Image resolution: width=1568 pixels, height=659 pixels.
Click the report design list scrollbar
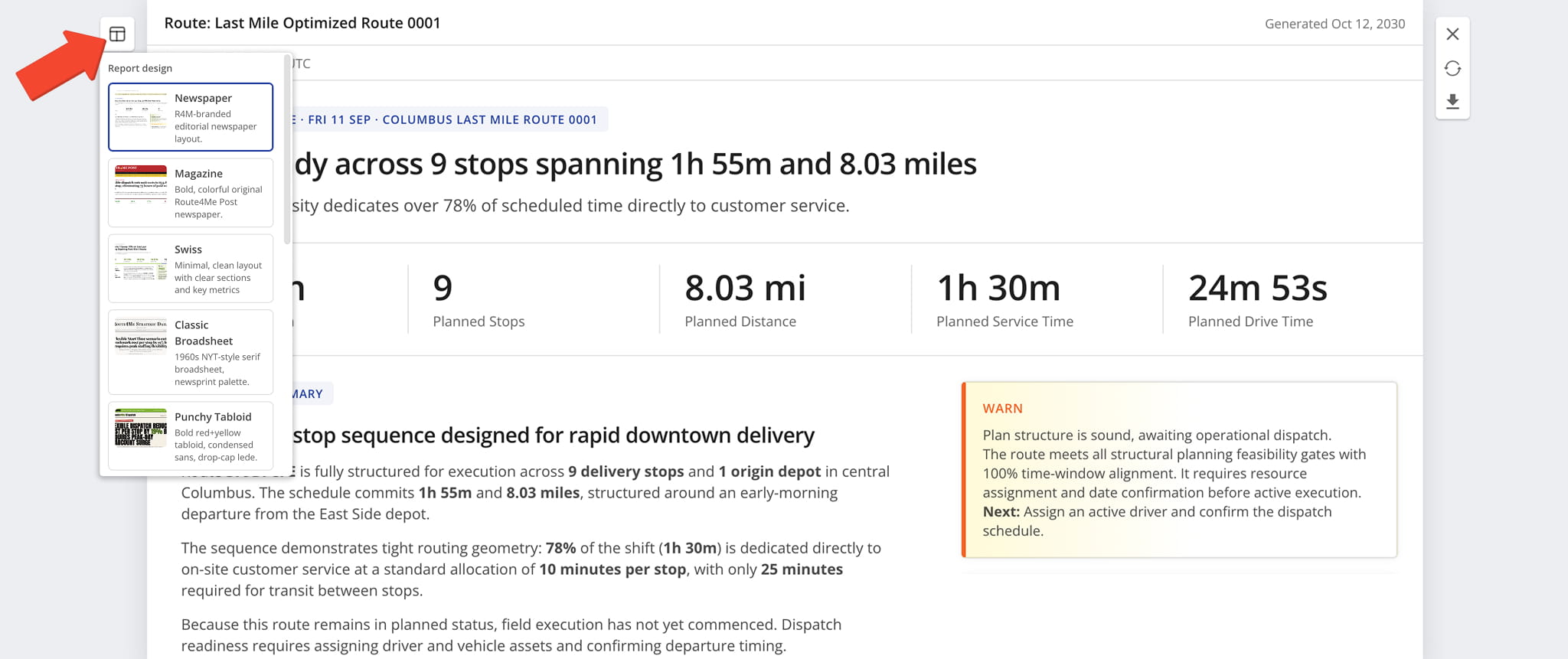point(287,149)
